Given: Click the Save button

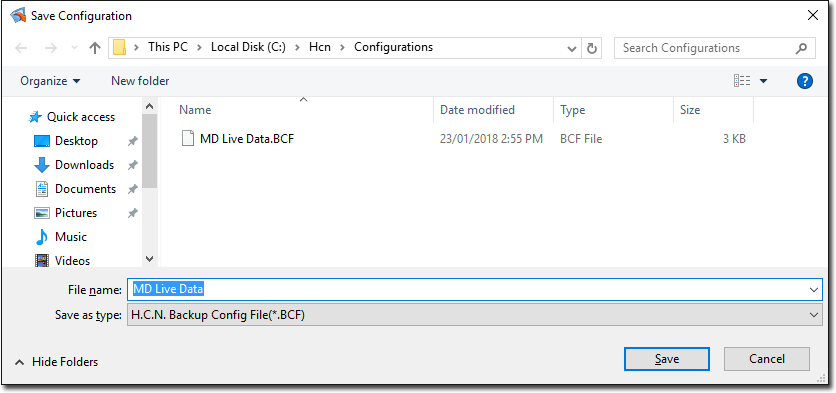Looking at the screenshot, I should click(x=666, y=359).
